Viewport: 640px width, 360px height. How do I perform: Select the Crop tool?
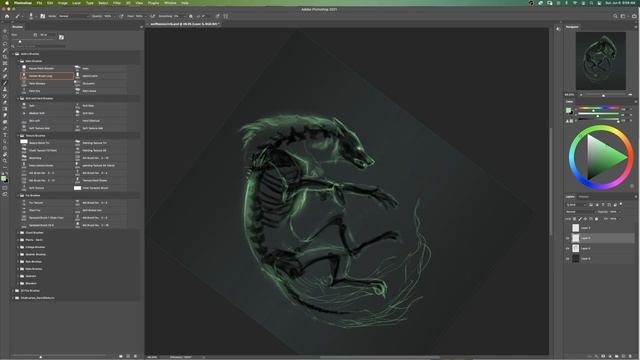coord(5,57)
